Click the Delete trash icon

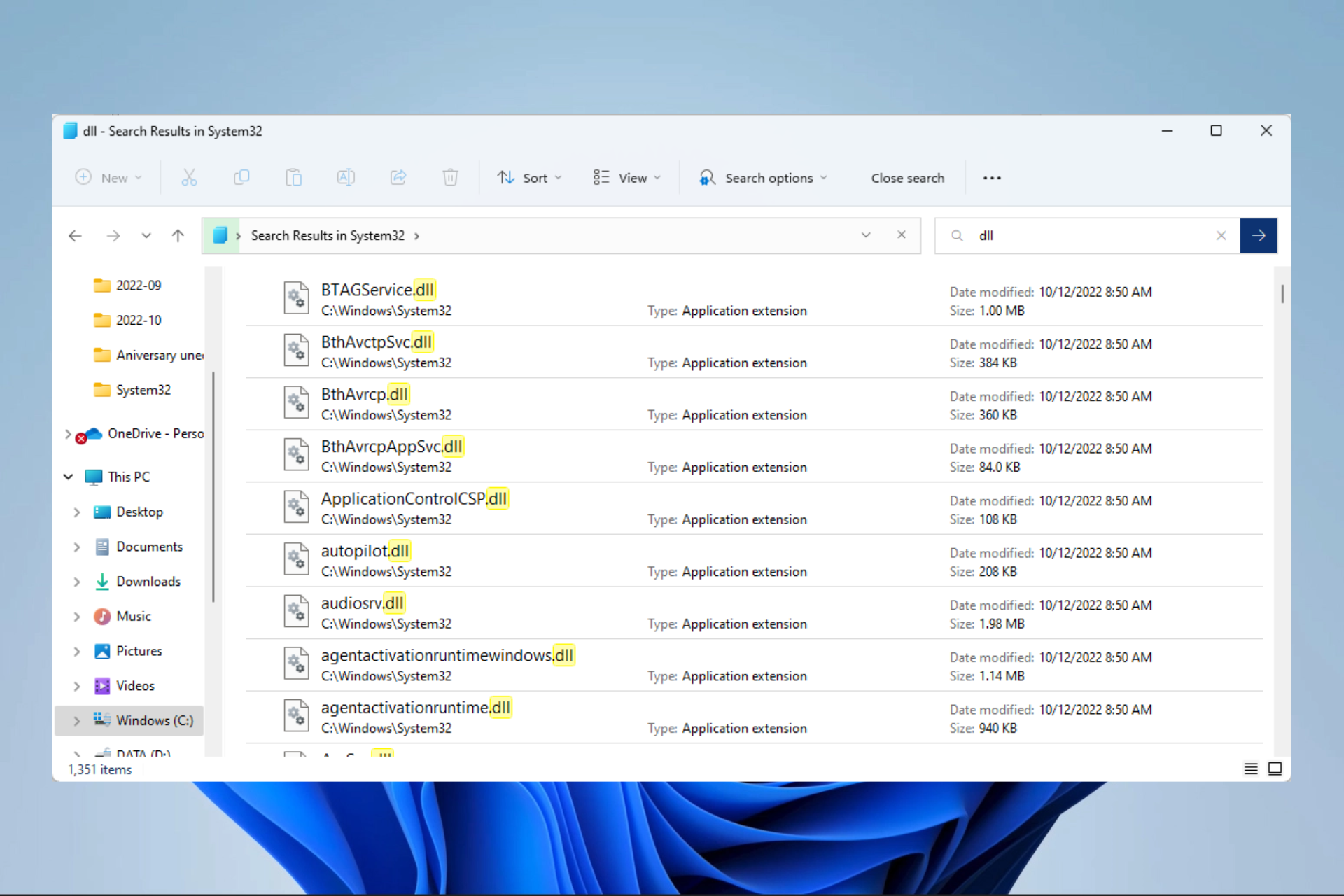click(450, 178)
